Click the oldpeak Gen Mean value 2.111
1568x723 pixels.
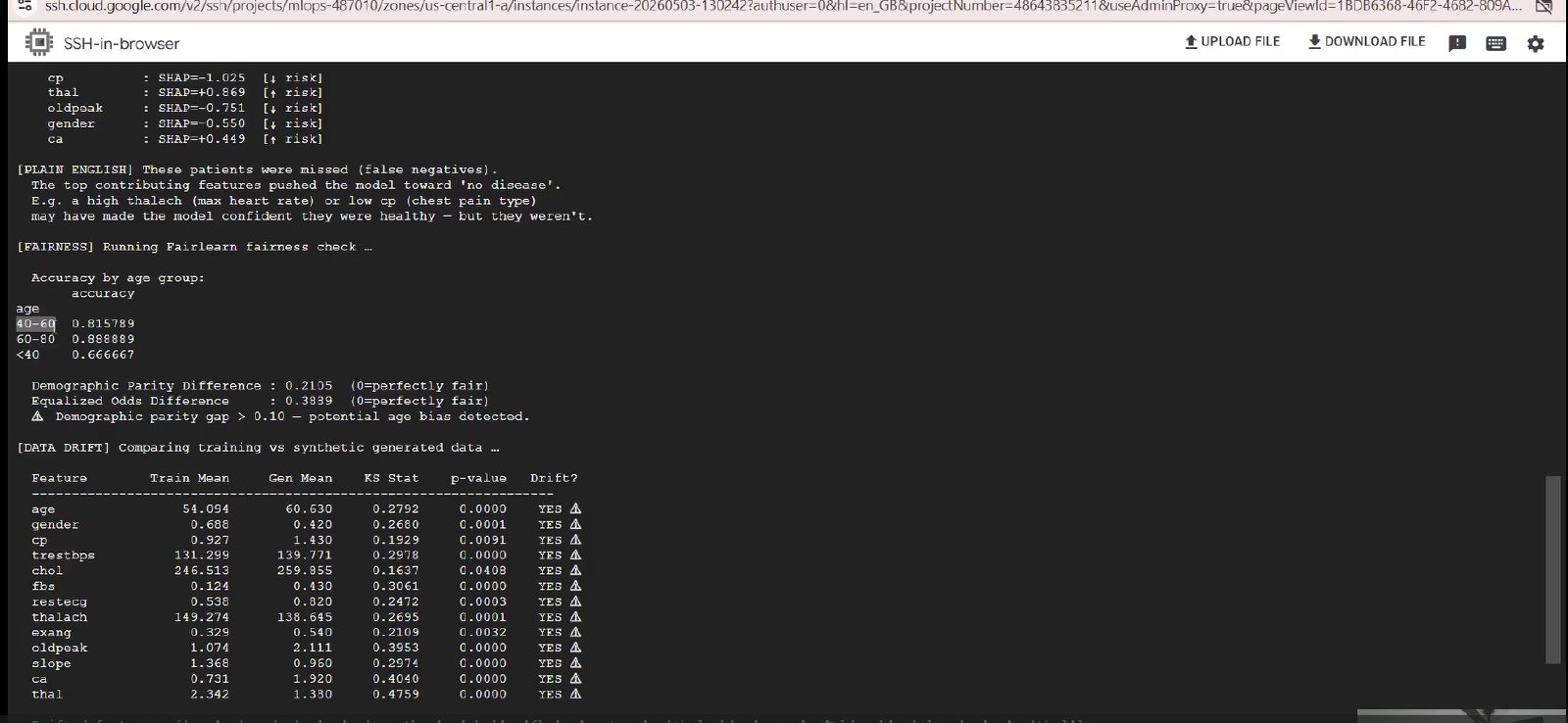coord(313,649)
